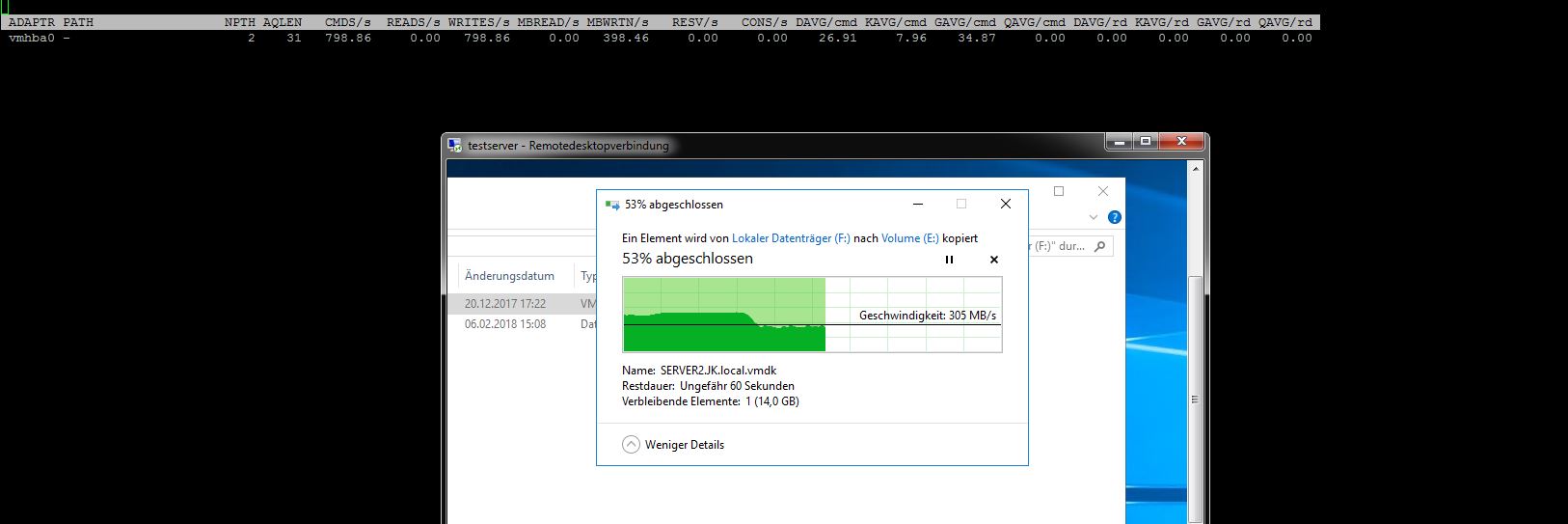1568x524 pixels.
Task: Expand the Explorer ribbon chevron
Action: pos(1093,218)
